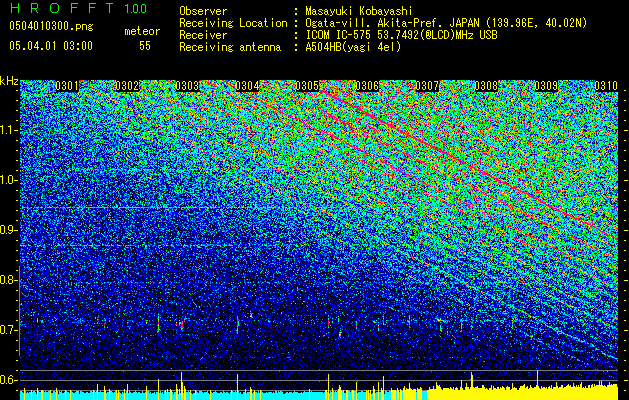629x400 pixels.
Task: Click the 1.0 kHz axis tick label
Action: (9, 181)
